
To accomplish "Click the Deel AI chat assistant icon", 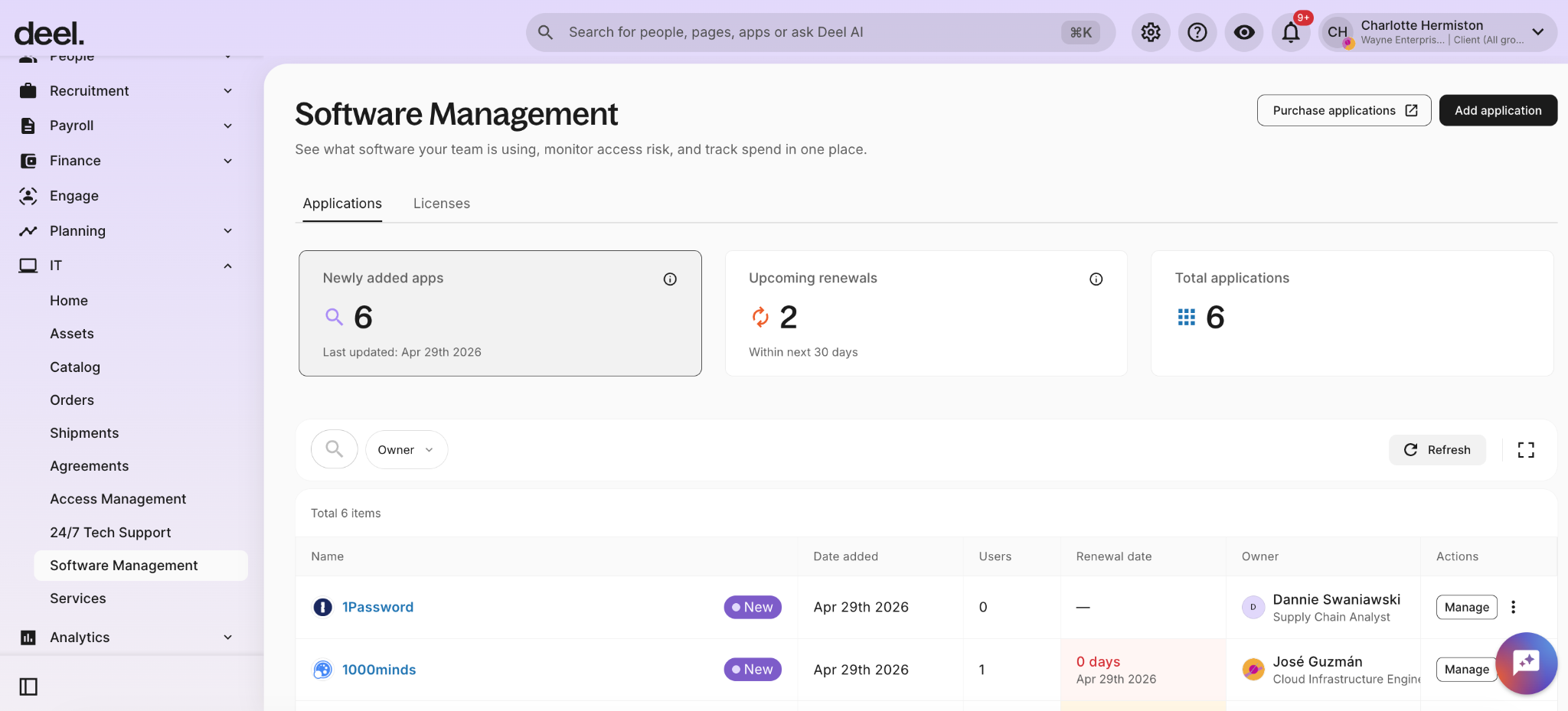I will pos(1526,663).
